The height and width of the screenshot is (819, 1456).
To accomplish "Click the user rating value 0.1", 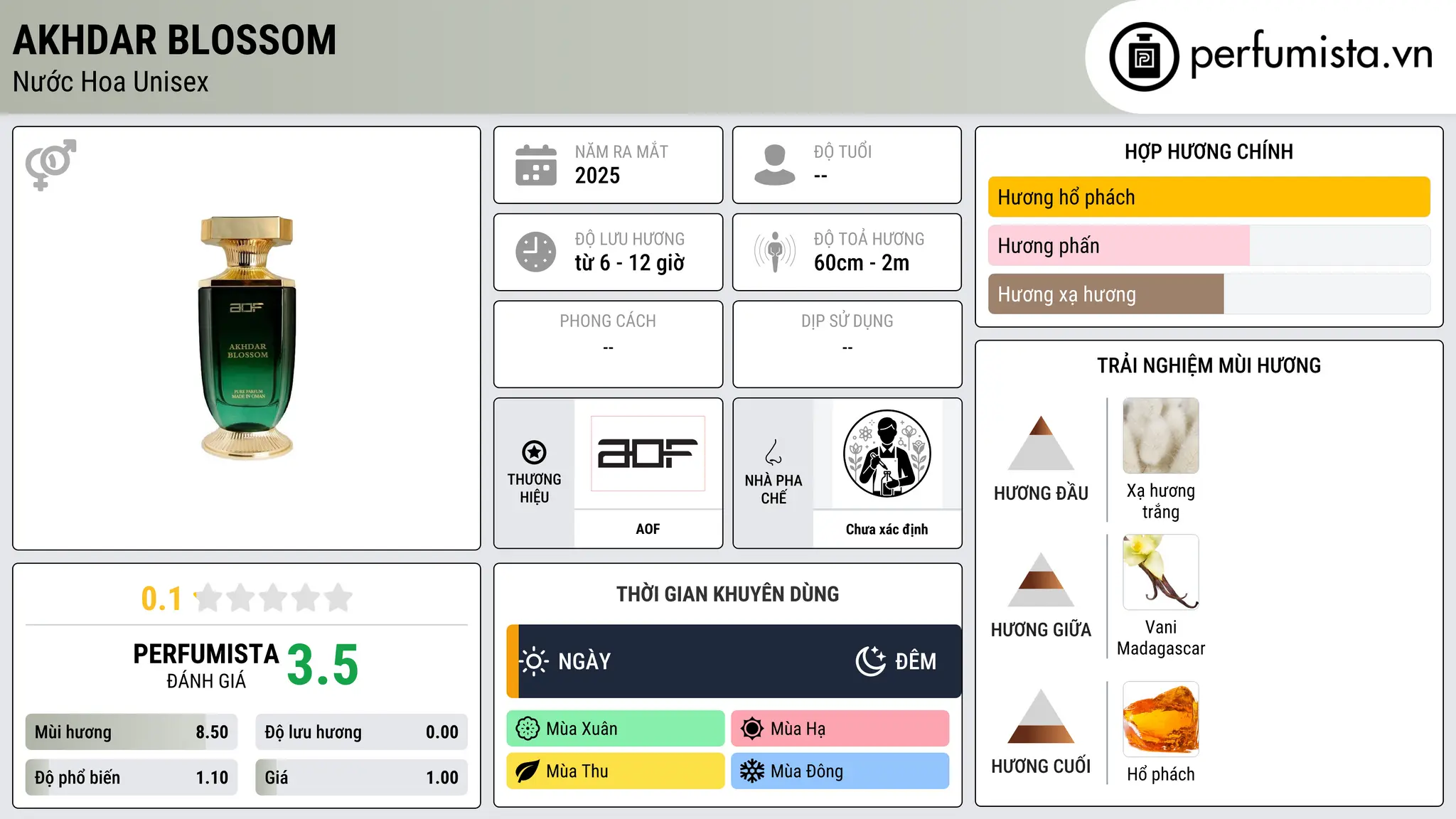I will click(x=161, y=599).
